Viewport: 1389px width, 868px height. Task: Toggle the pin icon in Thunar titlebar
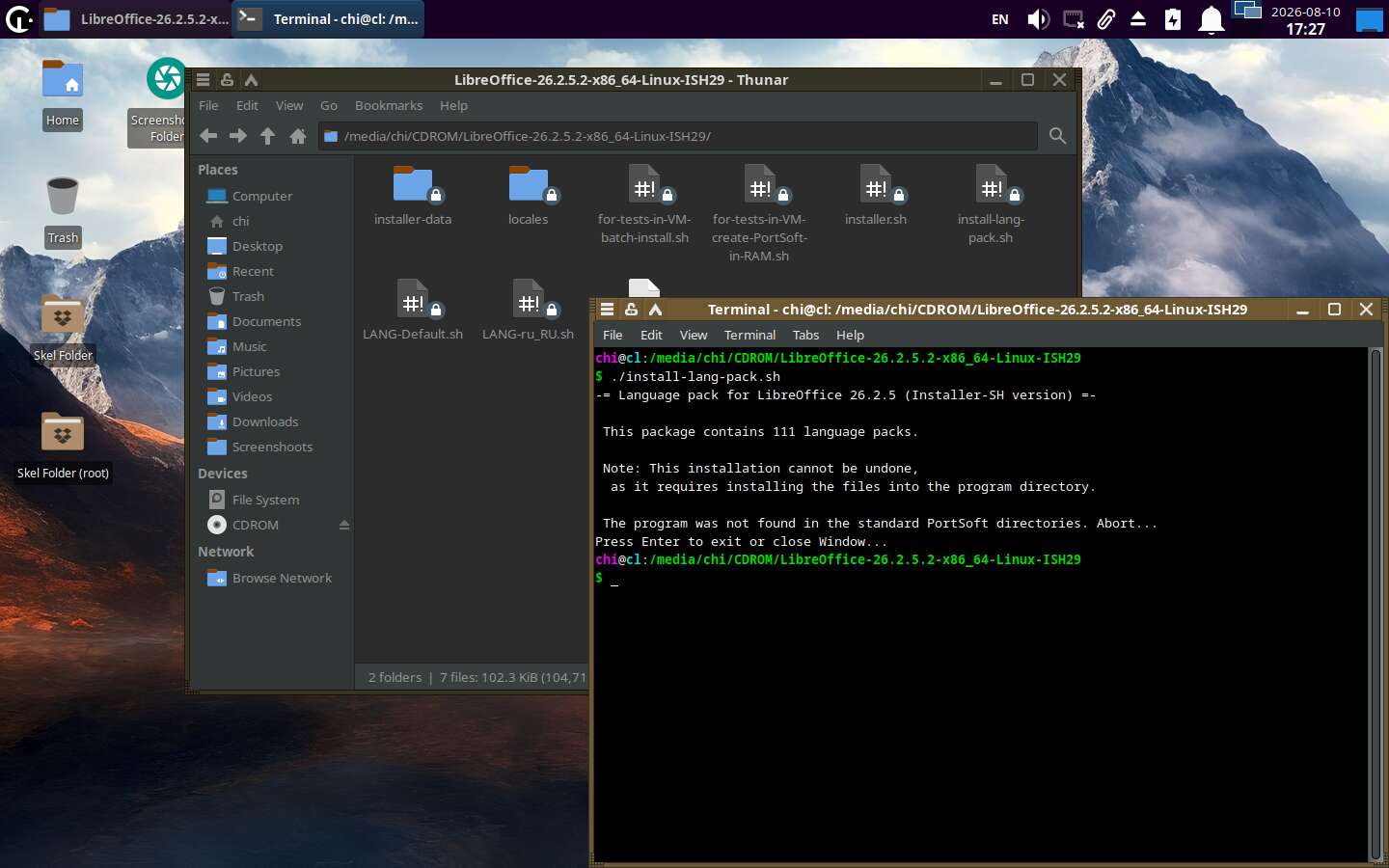click(227, 80)
